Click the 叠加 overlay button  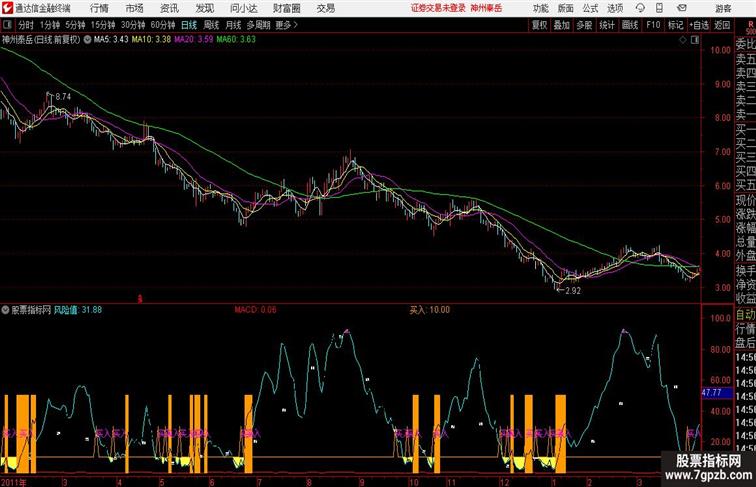point(562,25)
